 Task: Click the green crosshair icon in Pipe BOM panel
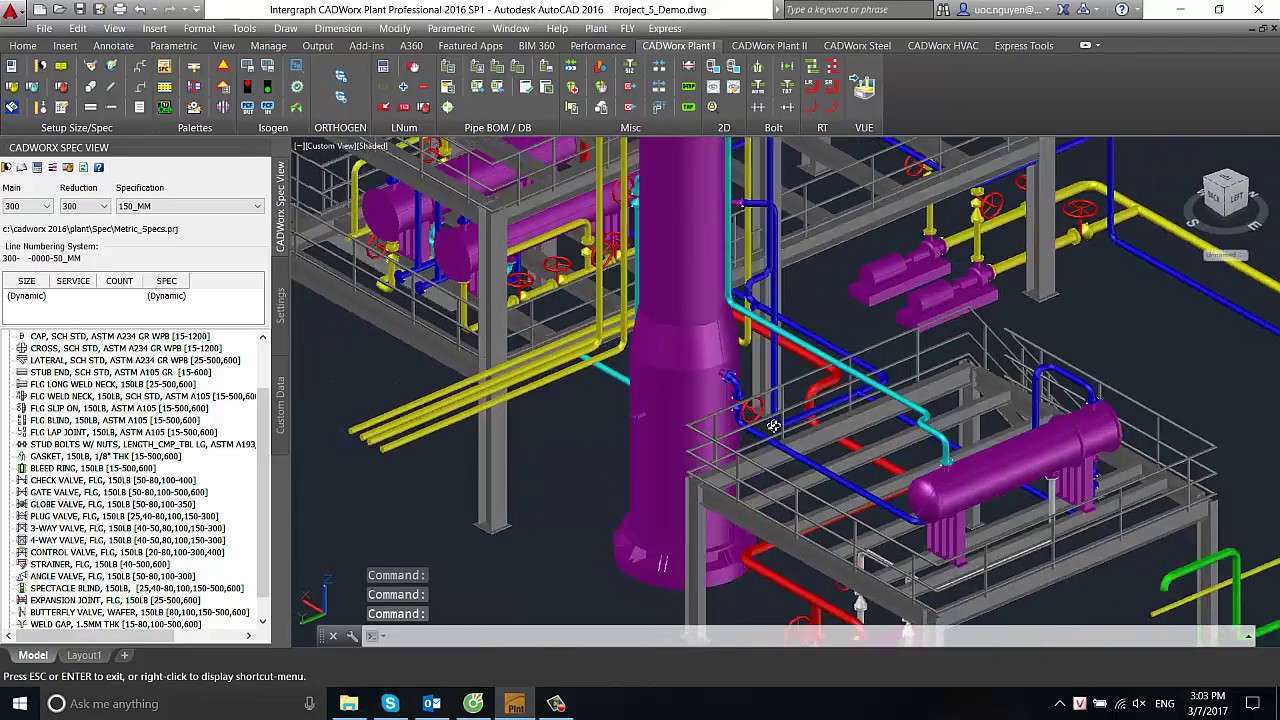(448, 107)
